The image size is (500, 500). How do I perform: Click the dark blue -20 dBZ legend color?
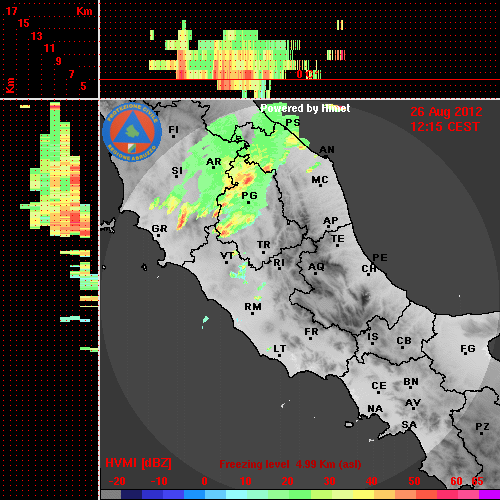[132, 494]
